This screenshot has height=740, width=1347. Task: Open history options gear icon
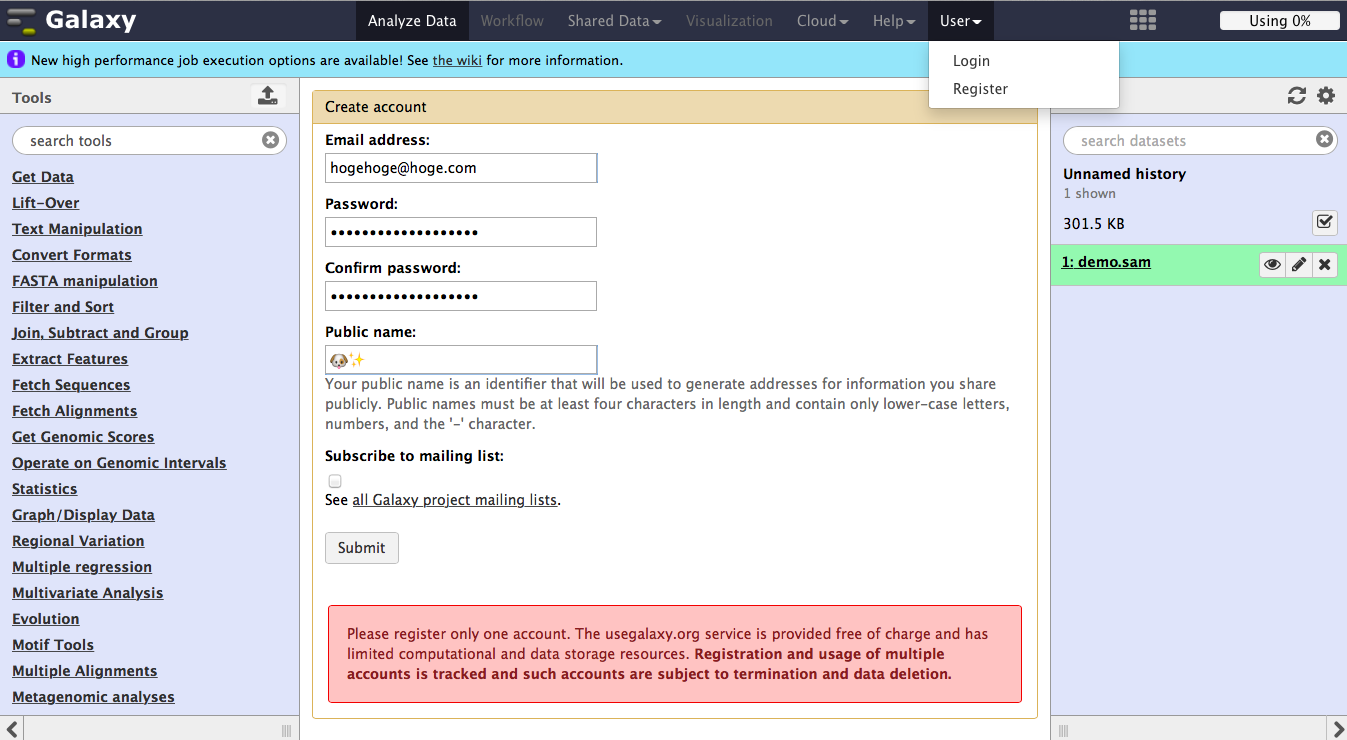(x=1326, y=96)
